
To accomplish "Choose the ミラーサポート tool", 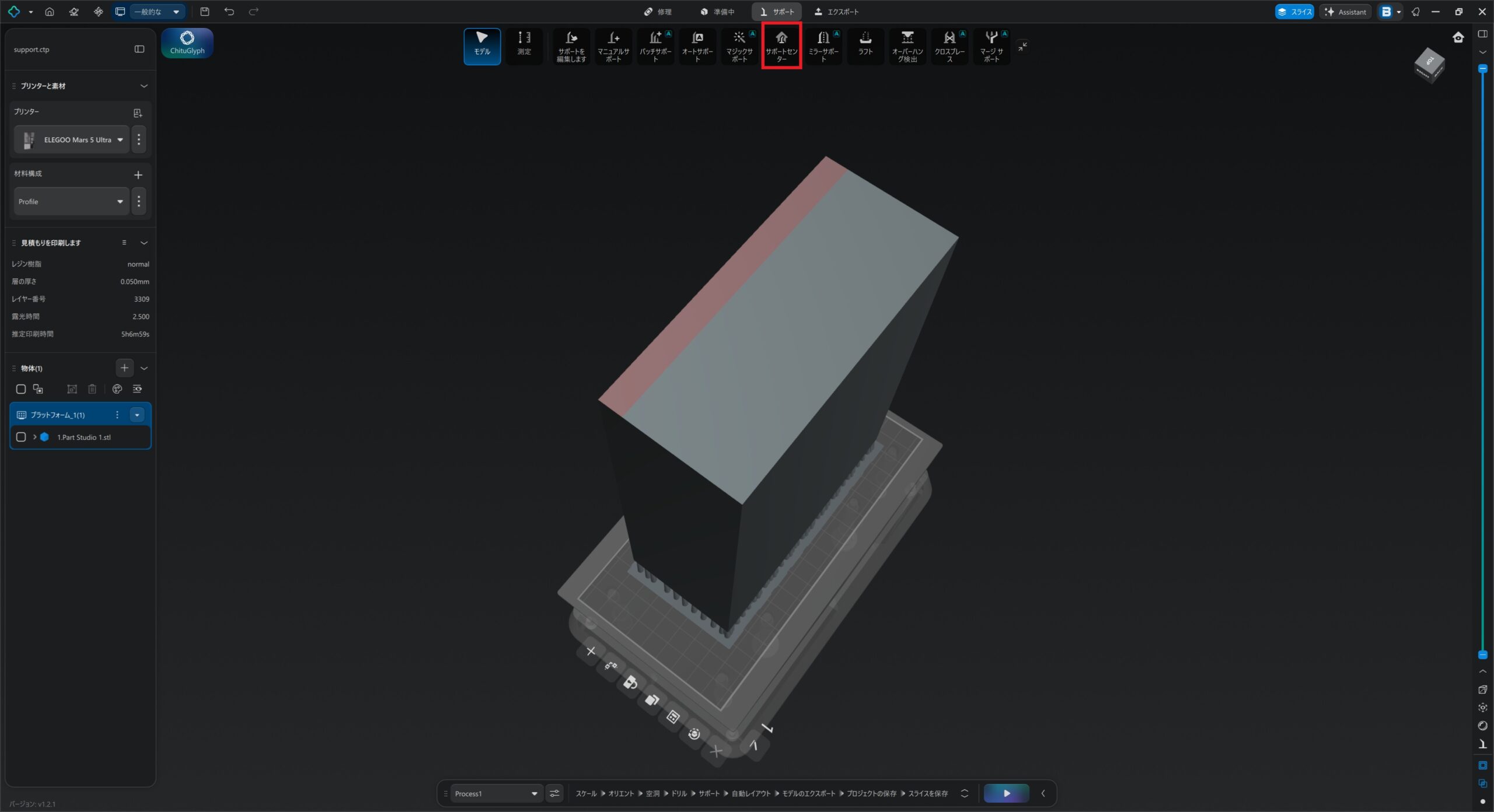I will 823,46.
